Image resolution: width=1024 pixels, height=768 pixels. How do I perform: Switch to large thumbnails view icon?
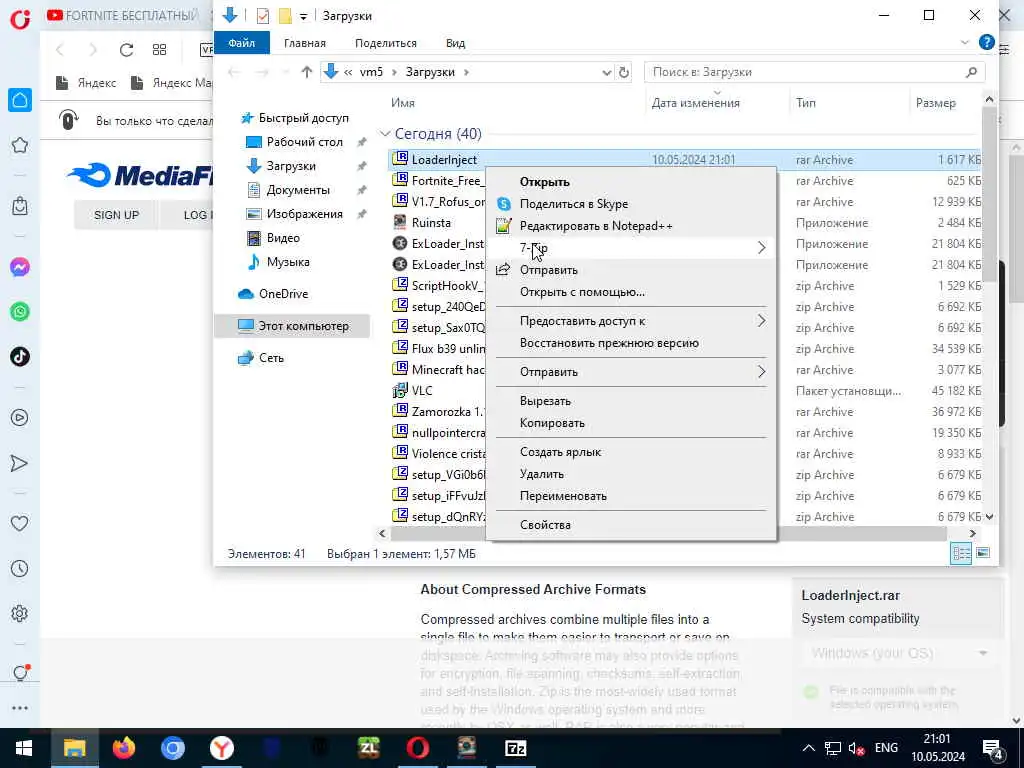982,553
